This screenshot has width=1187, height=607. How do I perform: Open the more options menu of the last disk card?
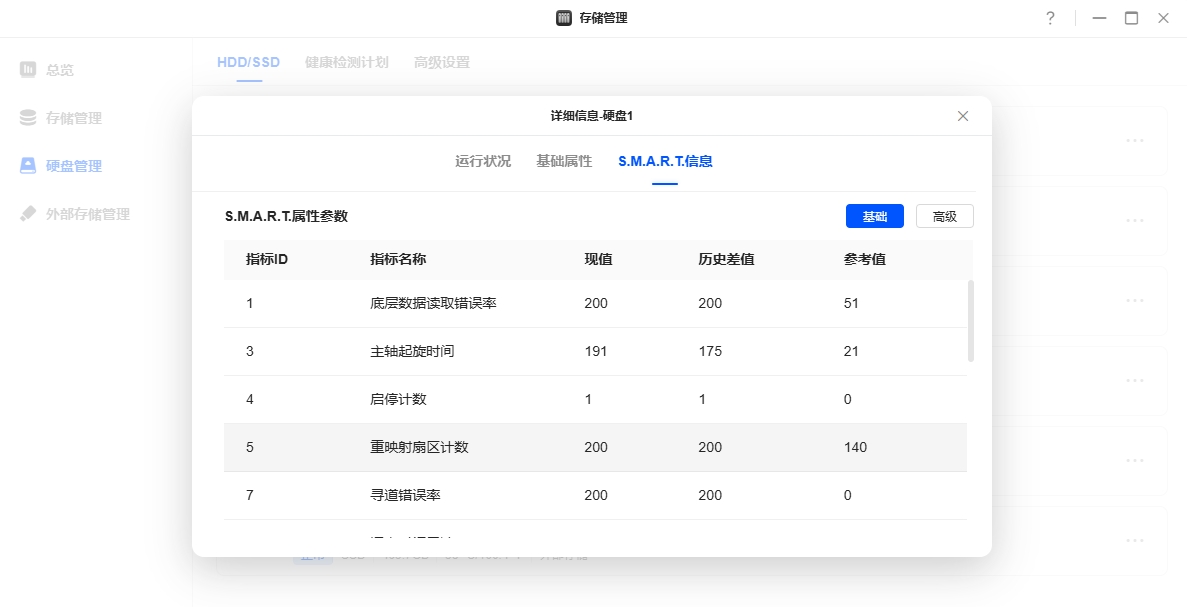pos(1134,540)
